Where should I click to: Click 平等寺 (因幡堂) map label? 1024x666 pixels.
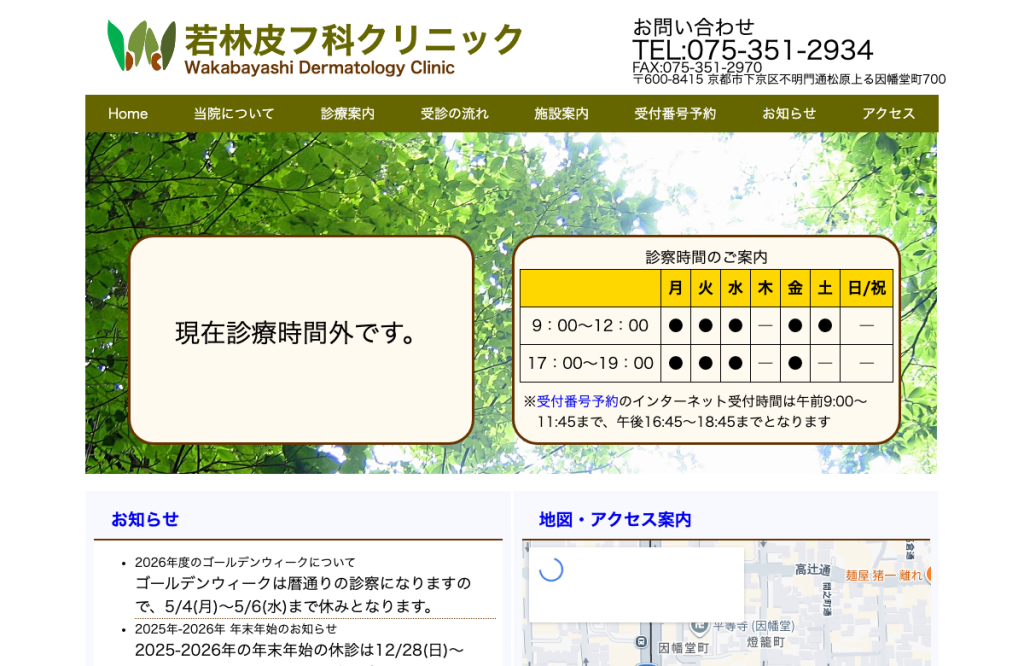pyautogui.click(x=753, y=626)
